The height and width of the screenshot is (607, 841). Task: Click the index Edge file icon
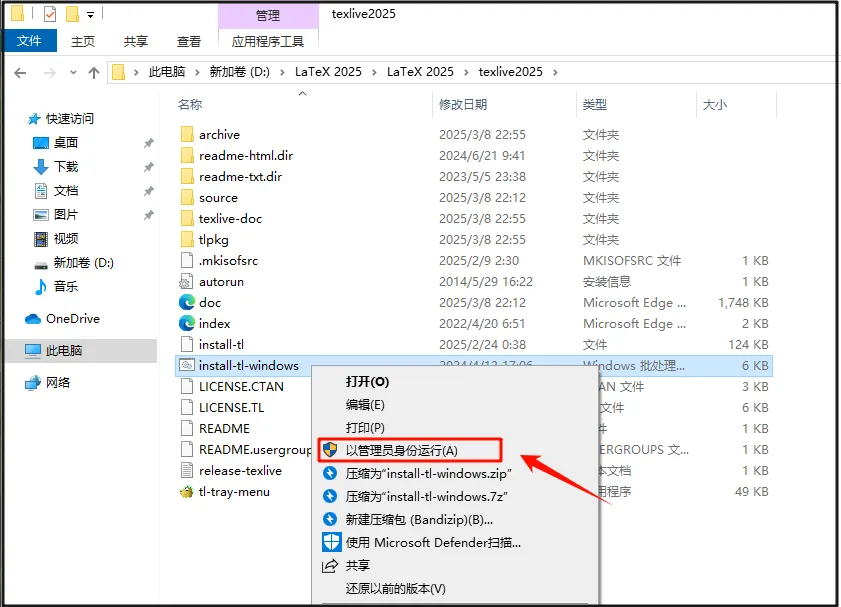tap(187, 323)
